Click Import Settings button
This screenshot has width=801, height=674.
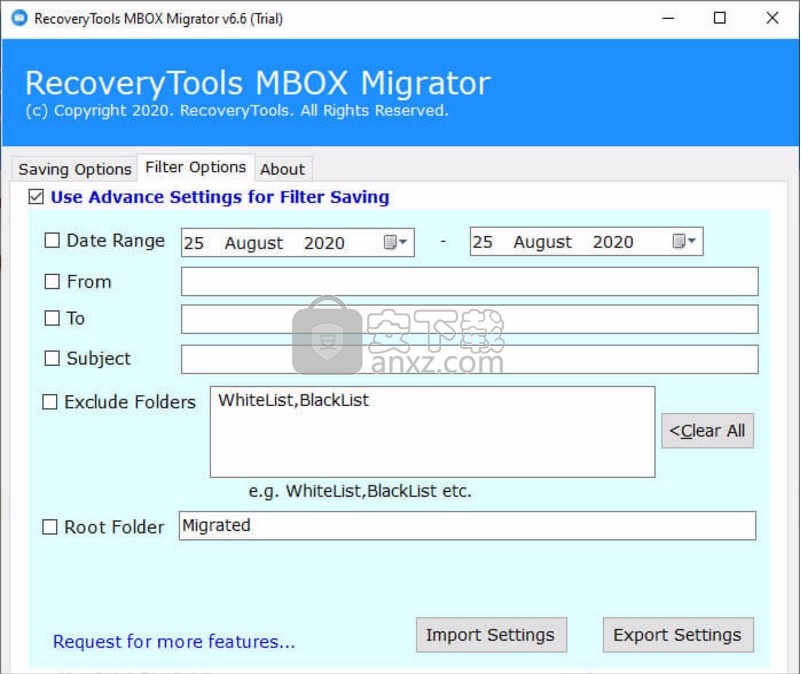[491, 635]
